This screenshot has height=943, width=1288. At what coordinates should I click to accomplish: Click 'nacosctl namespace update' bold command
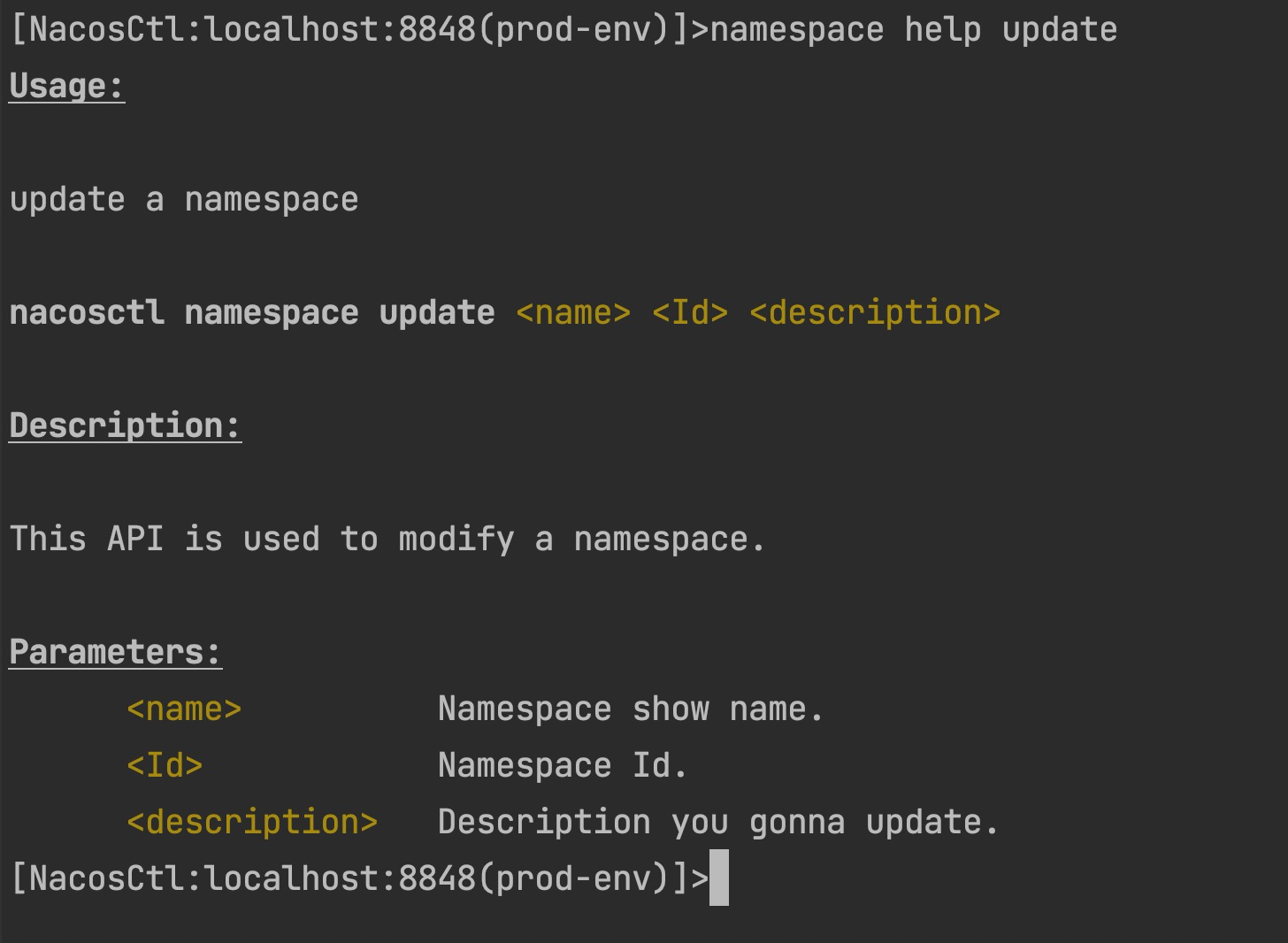click(252, 313)
